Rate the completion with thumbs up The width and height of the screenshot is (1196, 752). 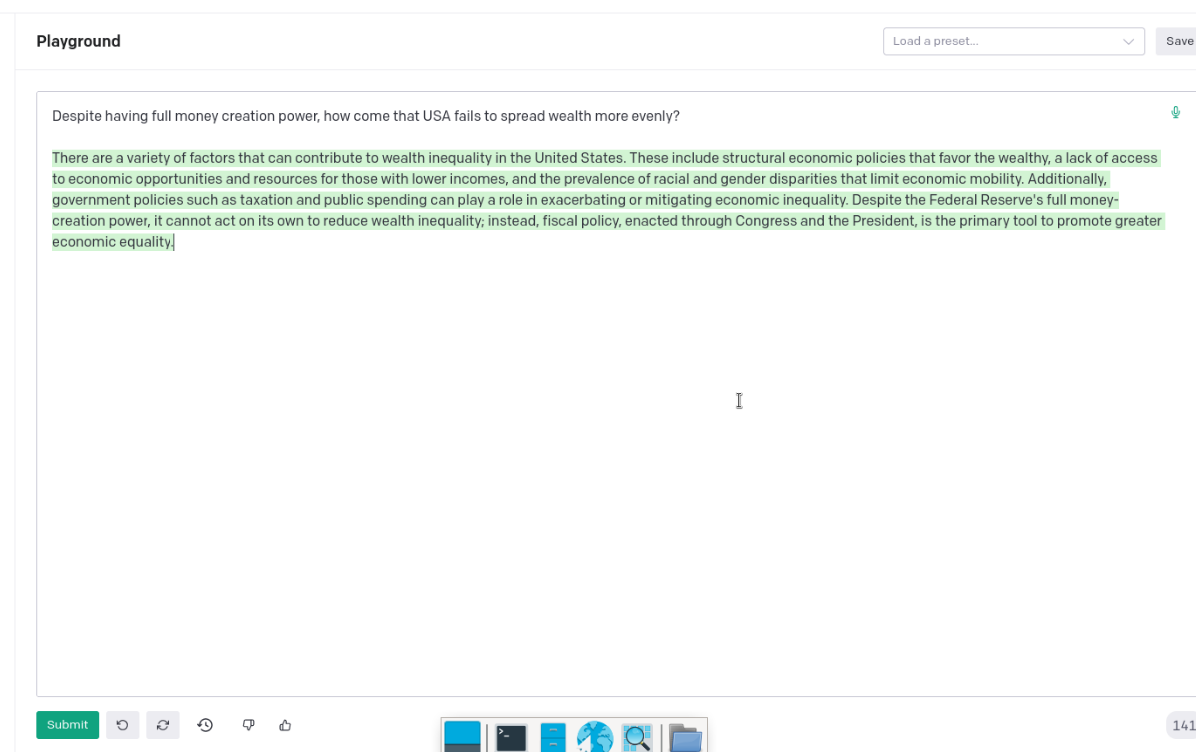285,725
